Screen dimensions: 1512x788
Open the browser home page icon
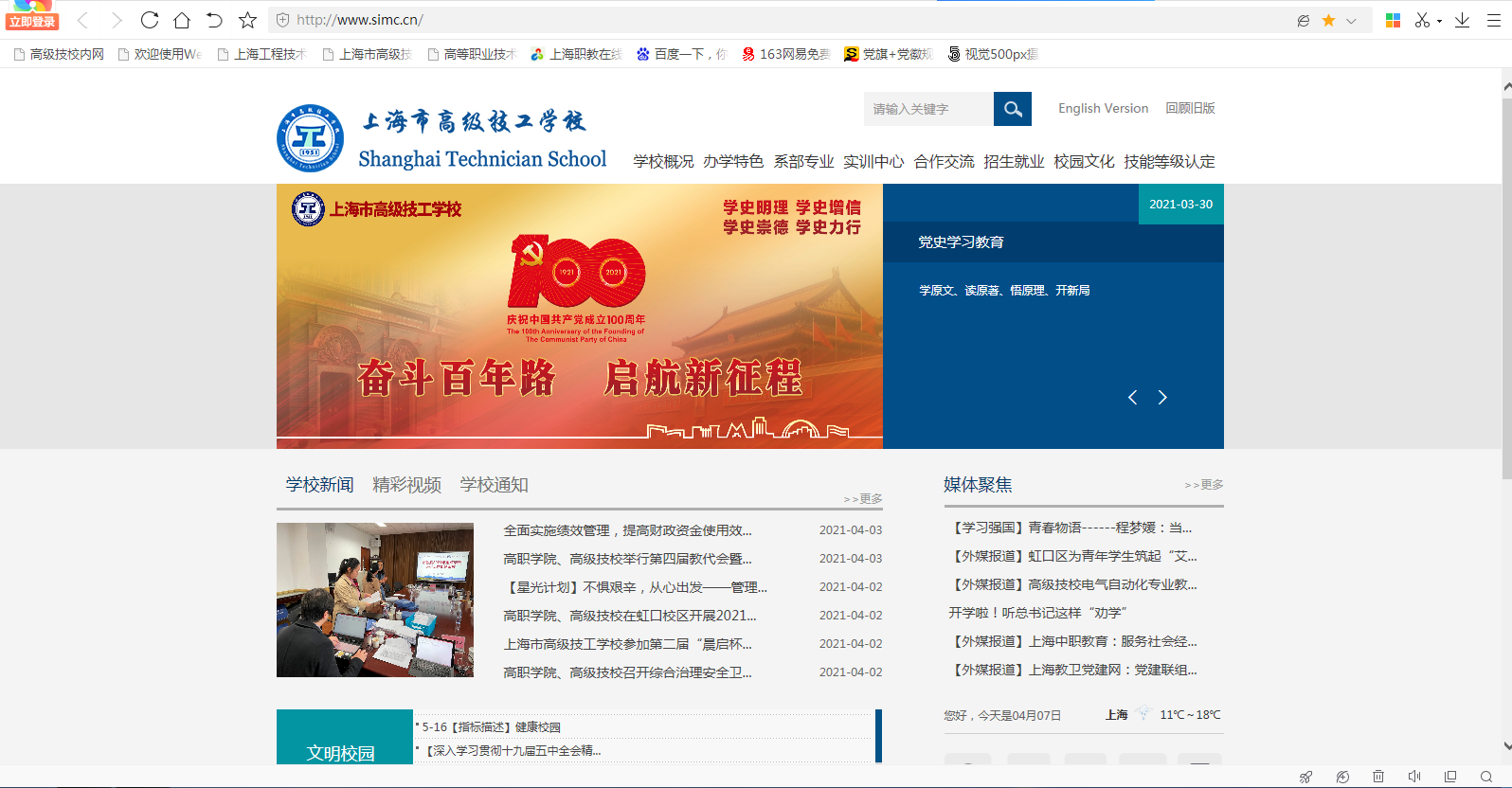pyautogui.click(x=182, y=20)
